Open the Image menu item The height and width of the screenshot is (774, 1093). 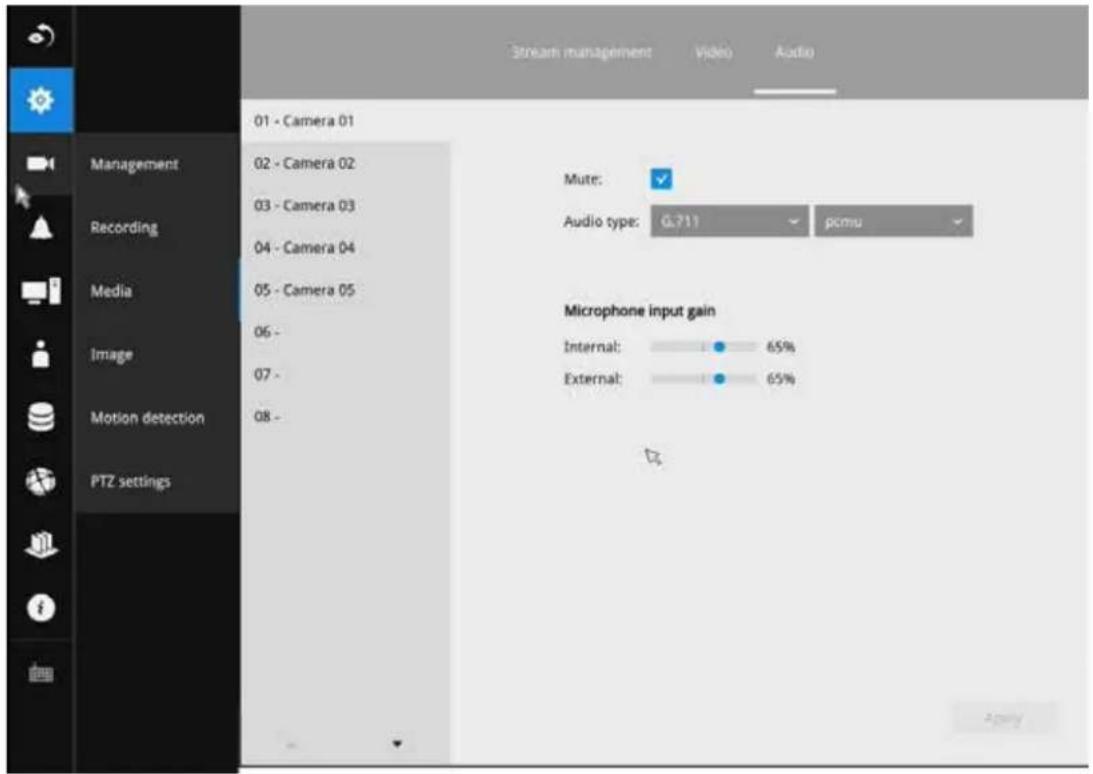pos(112,354)
